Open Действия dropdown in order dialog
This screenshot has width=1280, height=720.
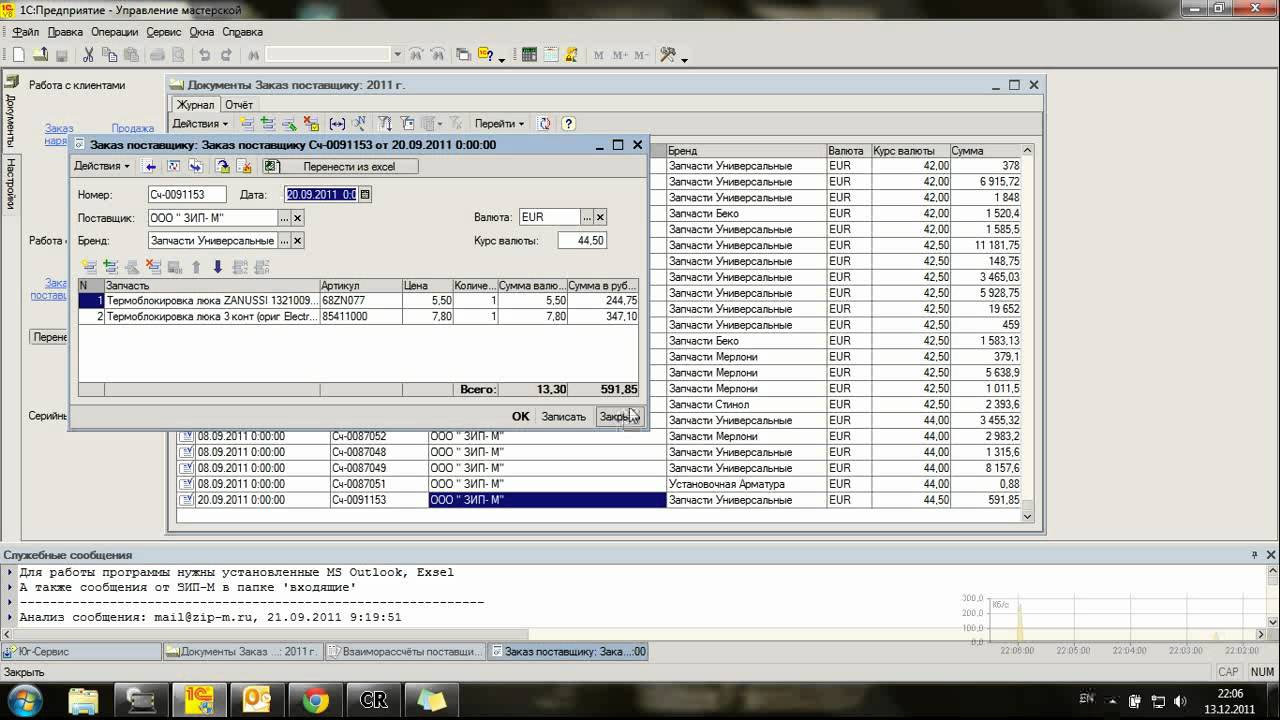tap(102, 166)
